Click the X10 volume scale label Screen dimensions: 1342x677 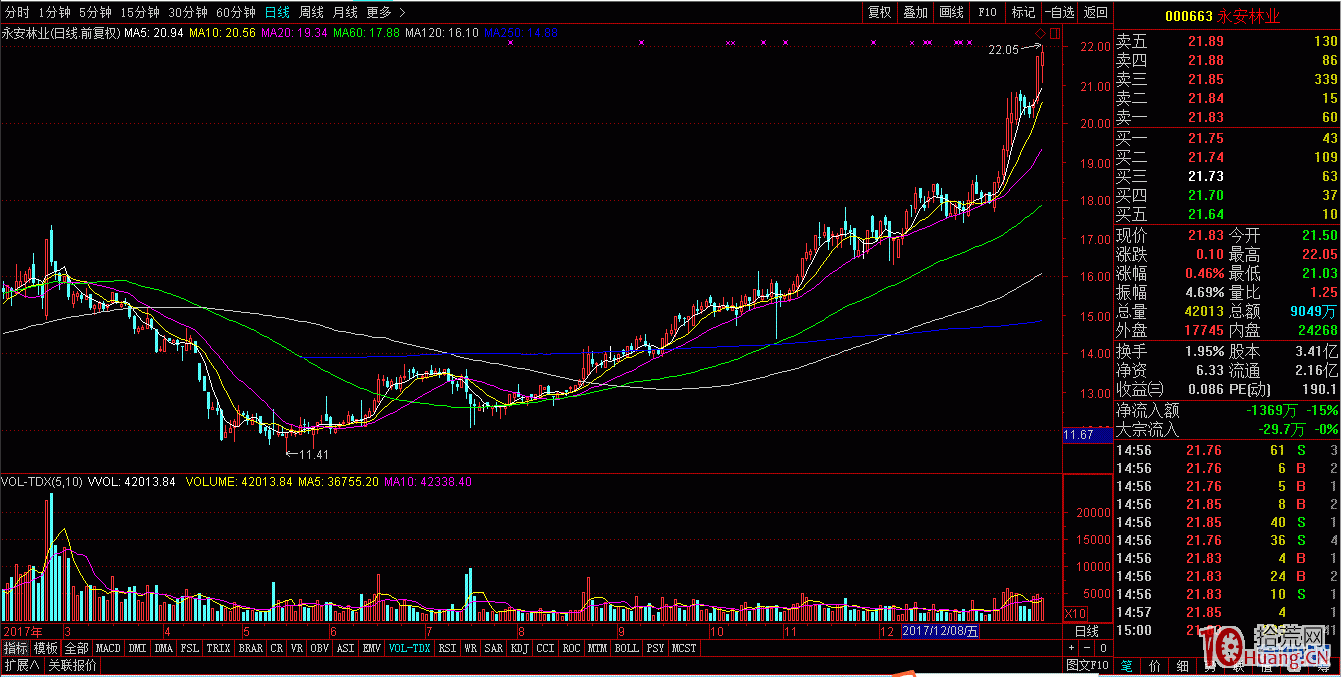click(x=1074, y=613)
